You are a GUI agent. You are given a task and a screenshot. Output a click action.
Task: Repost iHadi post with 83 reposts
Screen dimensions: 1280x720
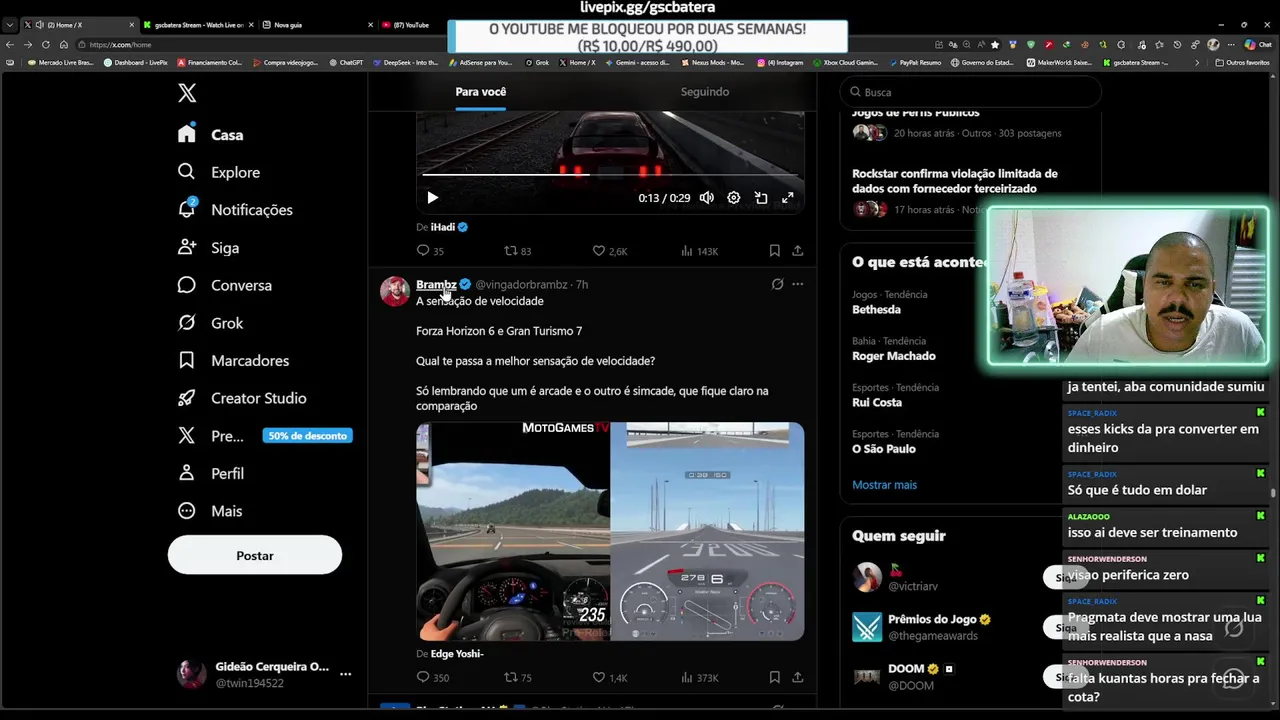(518, 251)
